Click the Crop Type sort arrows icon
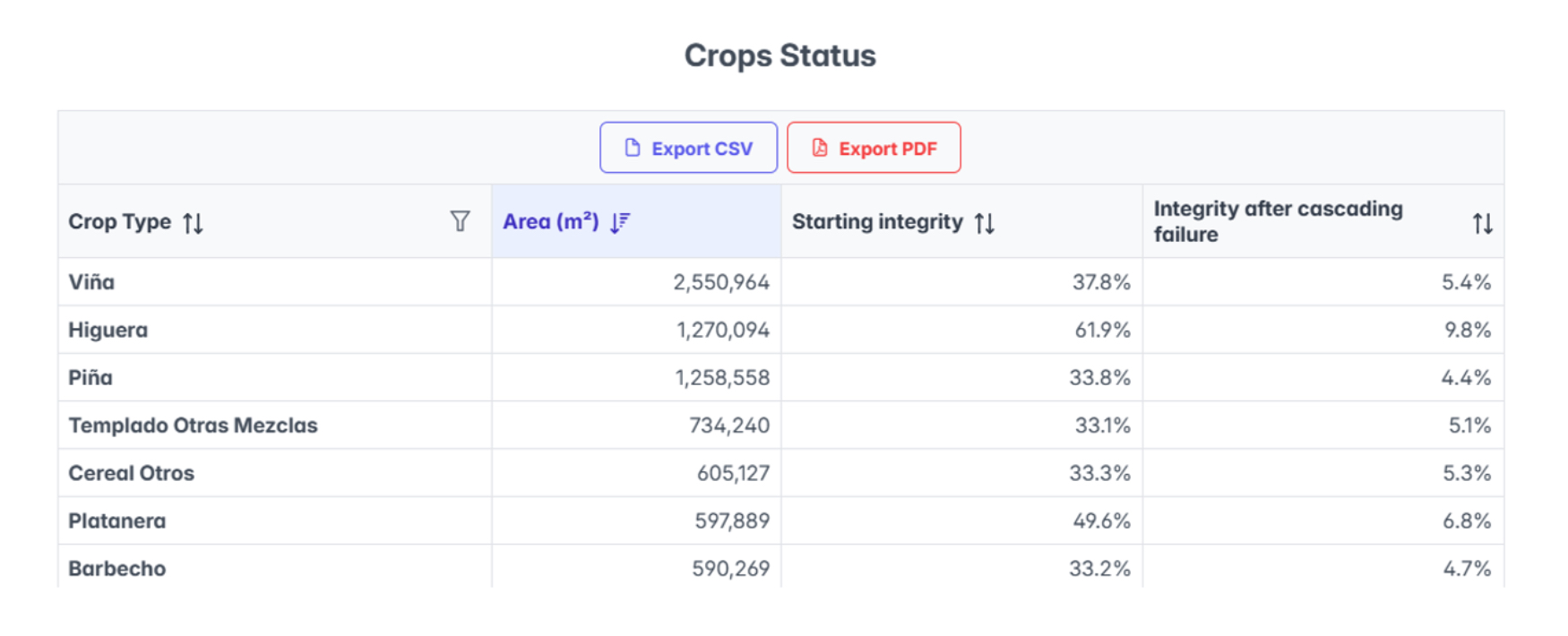1568x636 pixels. tap(193, 223)
